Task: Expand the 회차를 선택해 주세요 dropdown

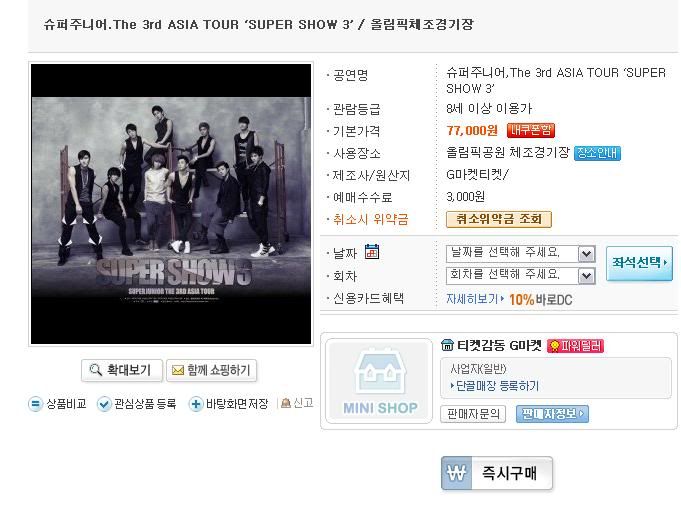Action: [x=586, y=276]
